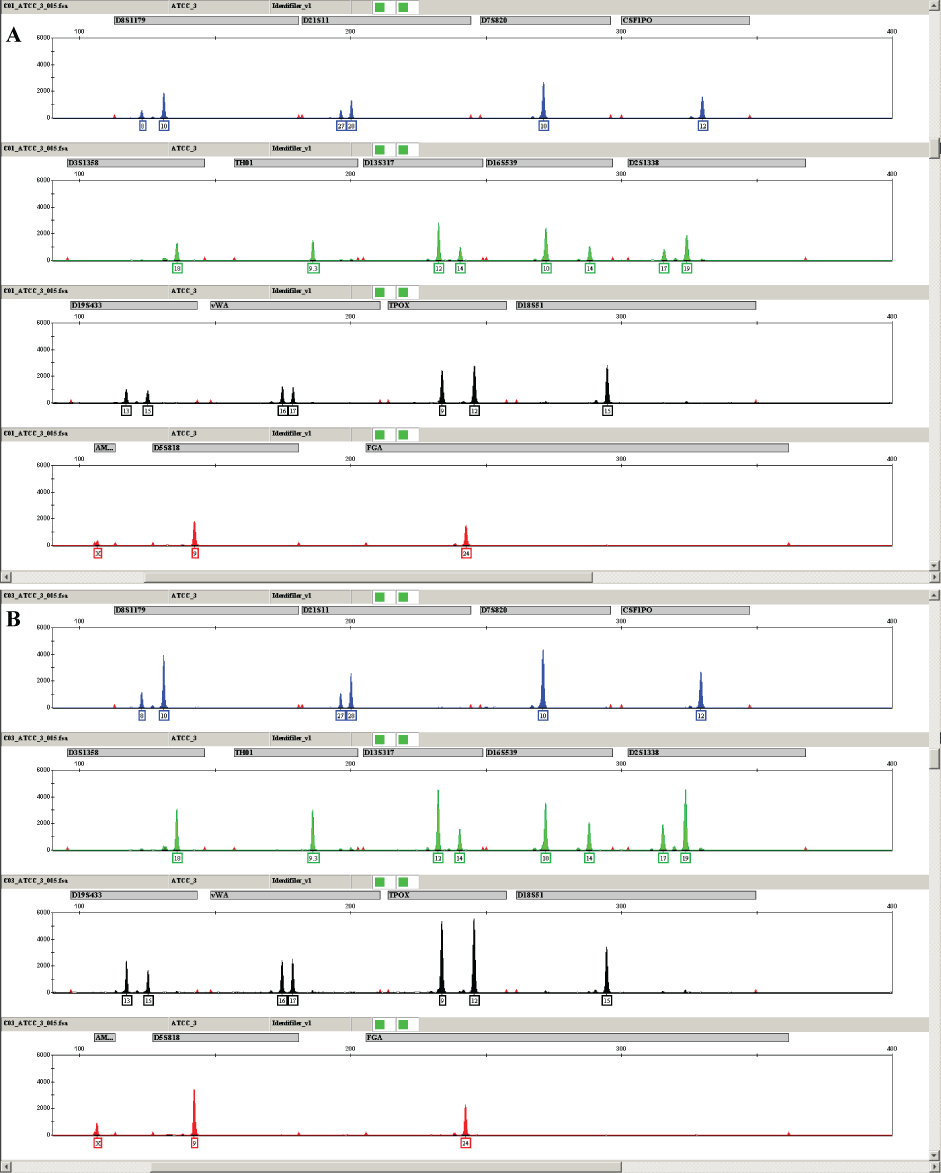Select D8S1179 marker bar in C01 sample

(206, 20)
